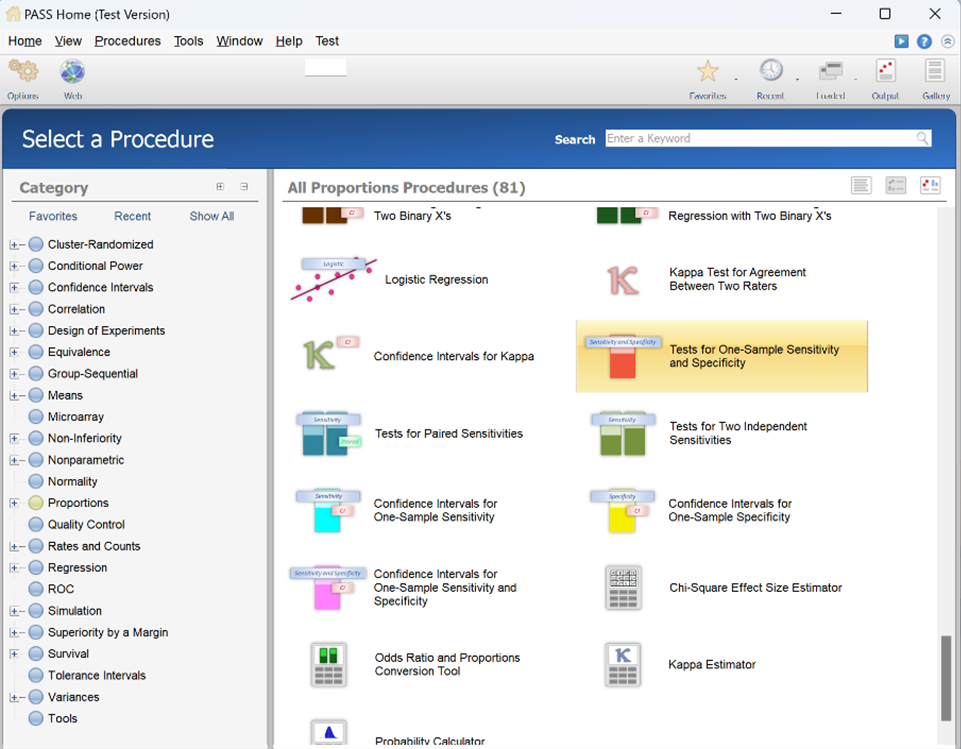The height and width of the screenshot is (749, 961).
Task: Open the Procedures menu
Action: (x=127, y=41)
